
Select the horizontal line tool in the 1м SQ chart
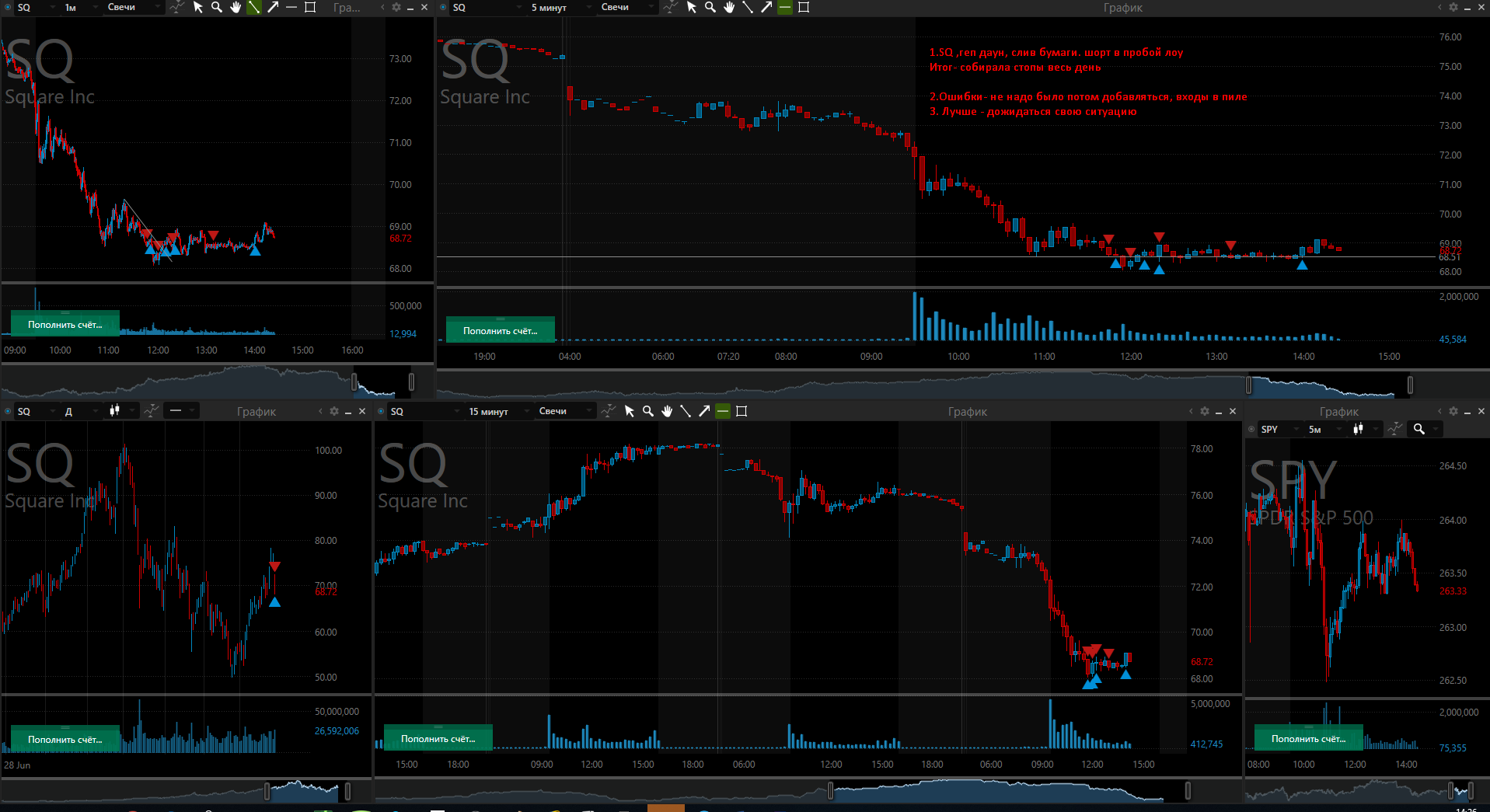click(291, 7)
